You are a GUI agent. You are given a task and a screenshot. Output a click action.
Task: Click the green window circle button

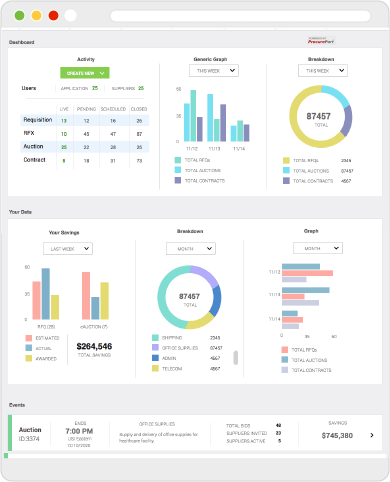coord(19,16)
